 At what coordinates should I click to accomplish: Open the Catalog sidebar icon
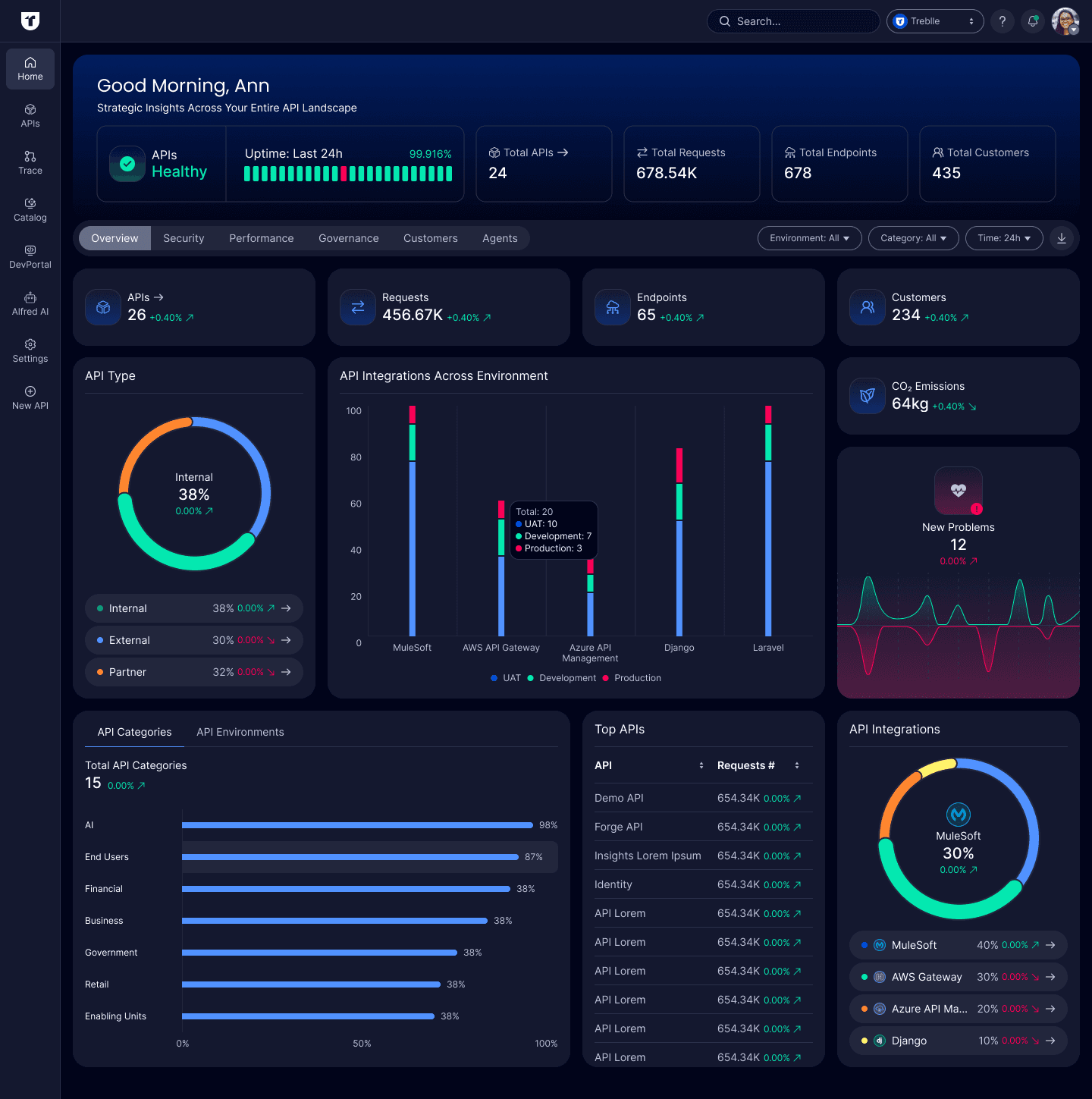30,209
